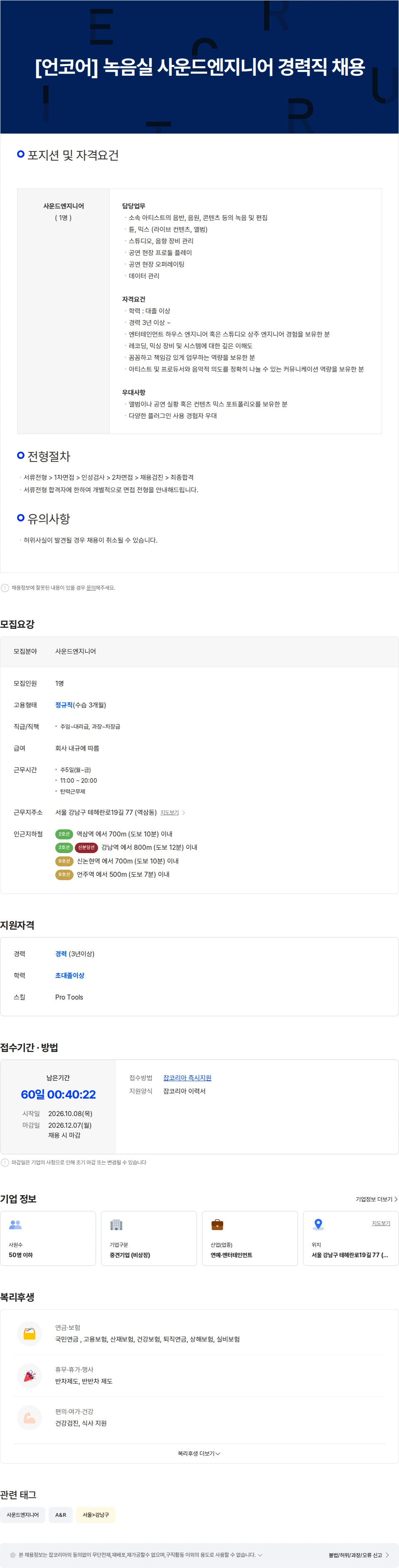Click the 사원수 people icon

[x=15, y=1224]
